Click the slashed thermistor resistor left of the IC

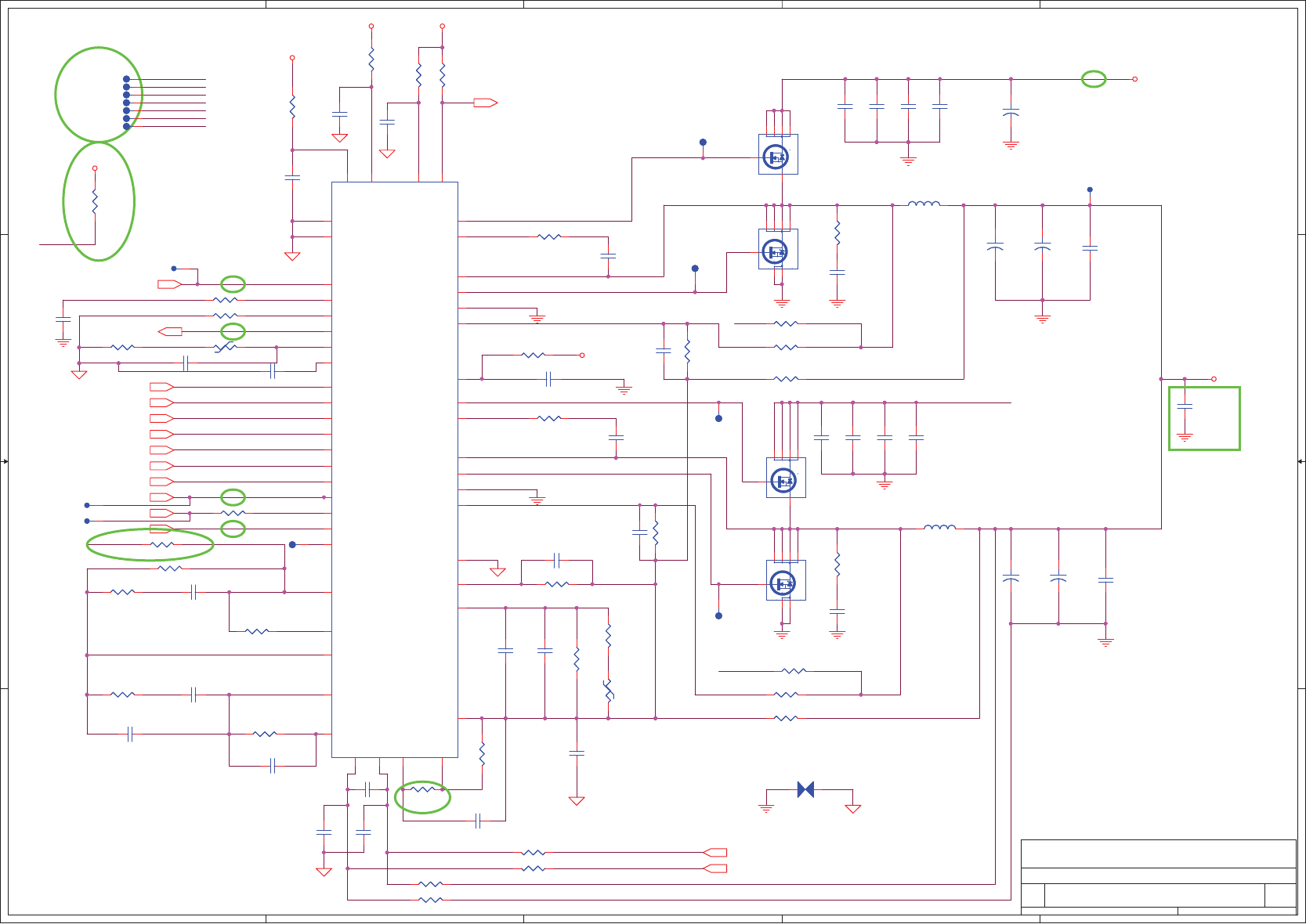click(x=226, y=347)
